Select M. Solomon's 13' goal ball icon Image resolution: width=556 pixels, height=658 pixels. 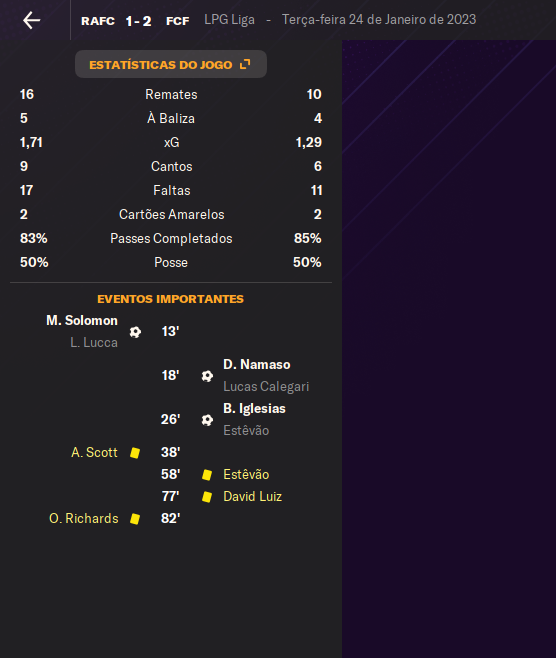coord(135,332)
